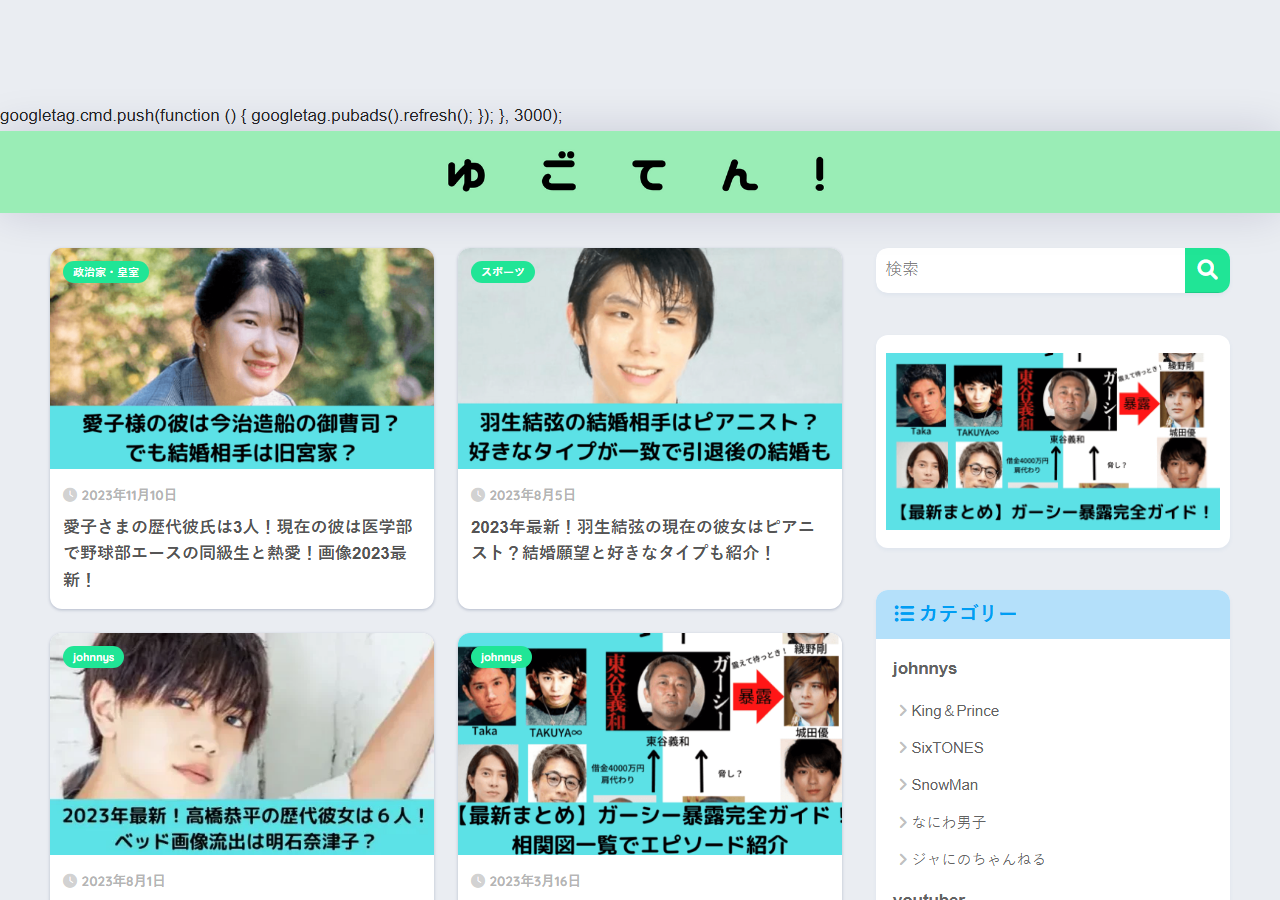Open sidebar ガーシー暴露完全ガイド banner
This screenshot has height=900, width=1280.
coord(1053,441)
